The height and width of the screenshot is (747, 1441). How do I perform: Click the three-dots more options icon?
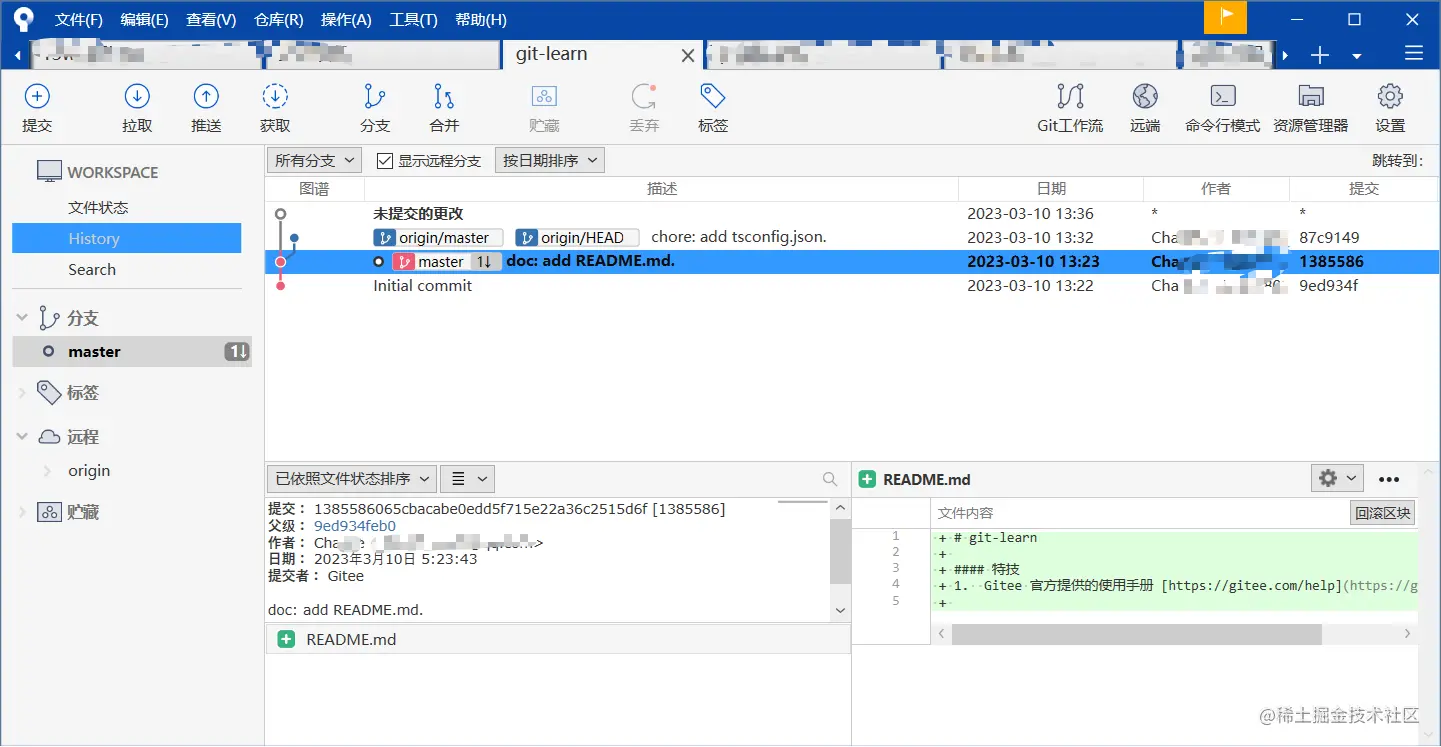point(1389,479)
